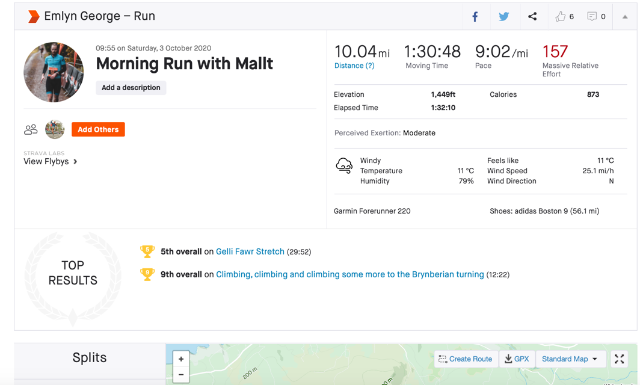This screenshot has width=640, height=385.
Task: Open Emlyn George's profile photo
Action: coord(53,72)
